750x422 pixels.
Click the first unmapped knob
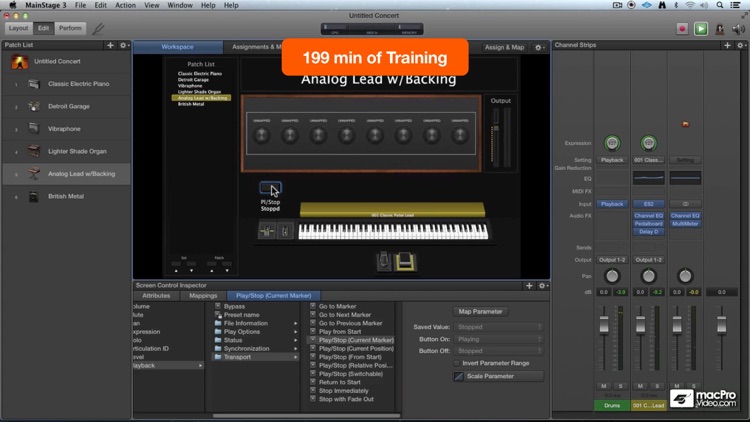[261, 136]
